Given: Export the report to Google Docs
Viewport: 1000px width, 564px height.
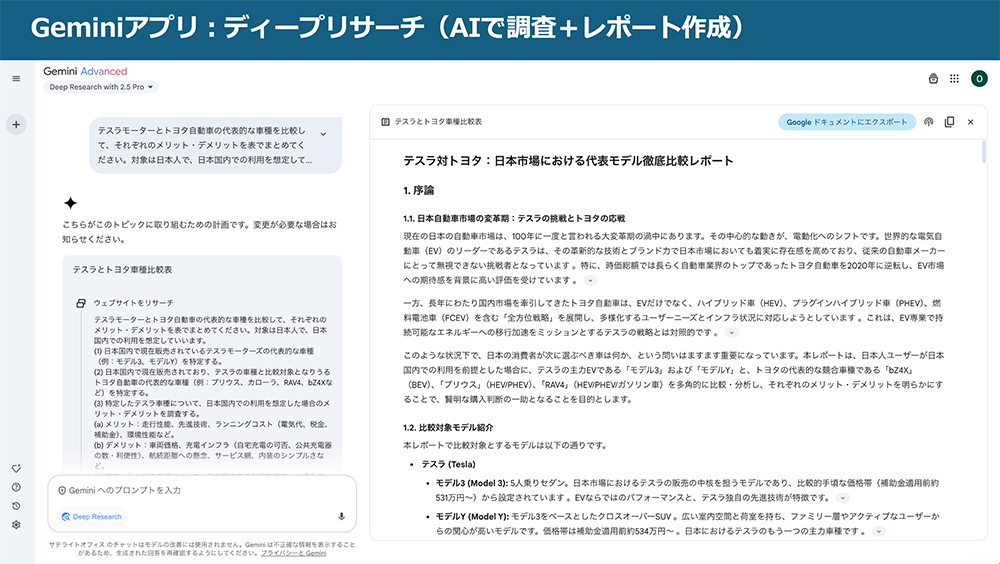Looking at the screenshot, I should (x=847, y=122).
